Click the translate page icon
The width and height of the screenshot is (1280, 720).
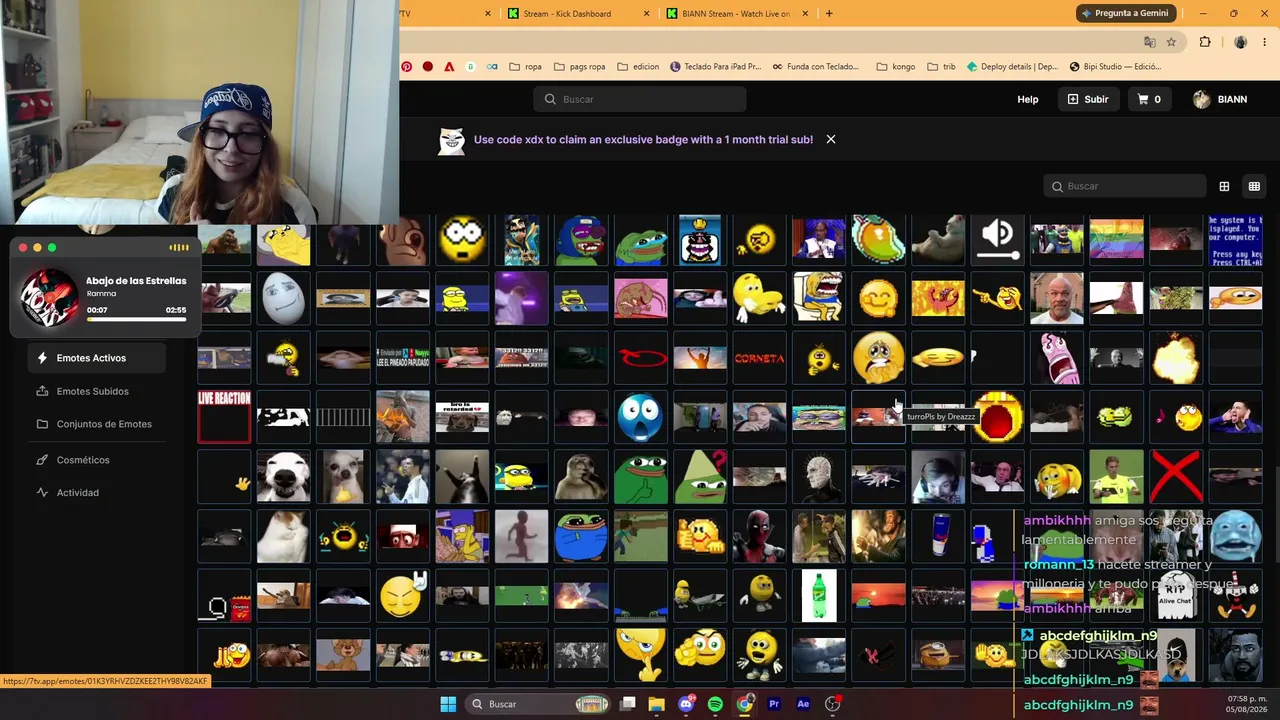[1150, 42]
